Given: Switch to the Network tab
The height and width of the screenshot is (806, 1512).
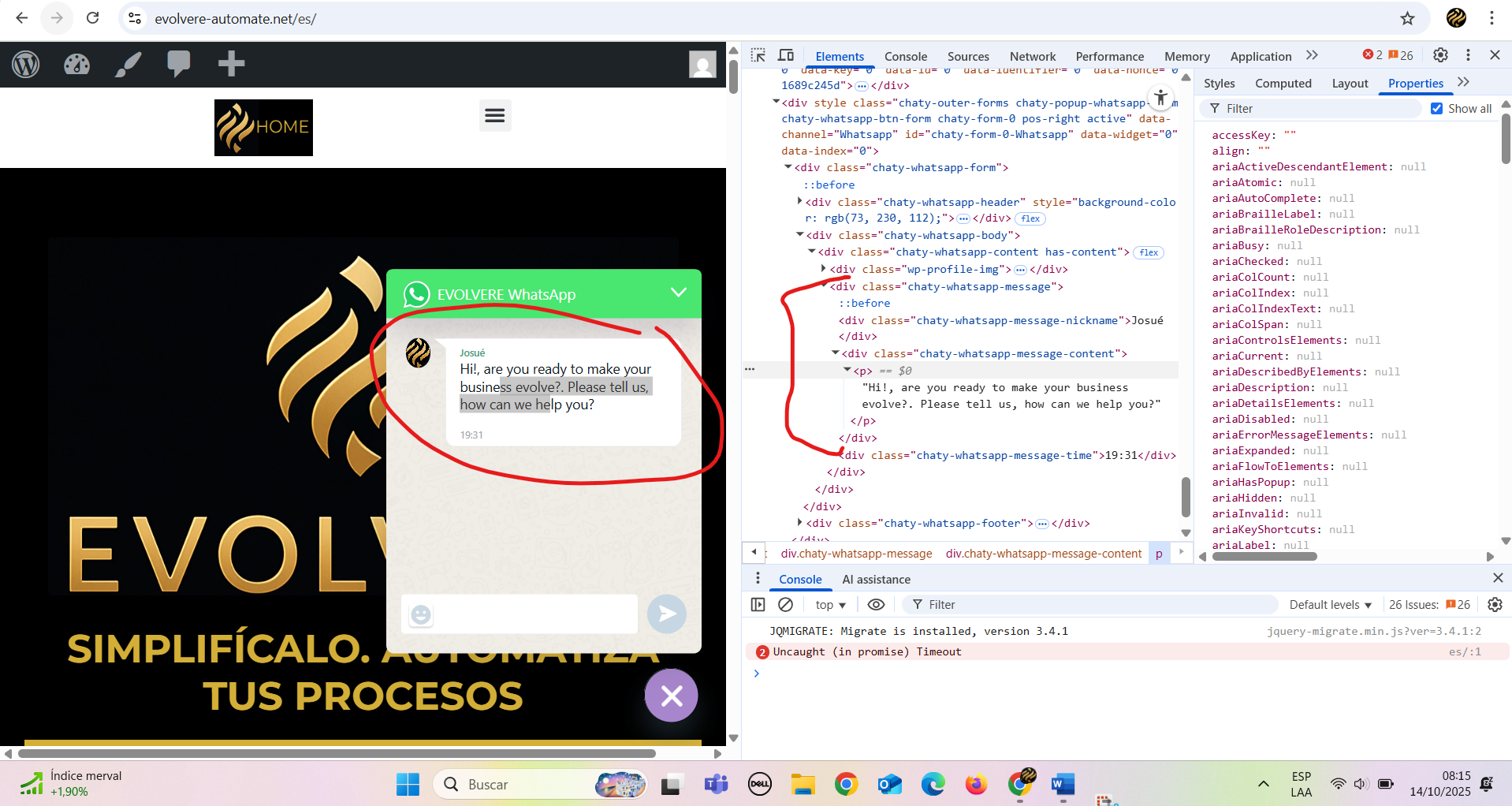Looking at the screenshot, I should pos(1032,57).
